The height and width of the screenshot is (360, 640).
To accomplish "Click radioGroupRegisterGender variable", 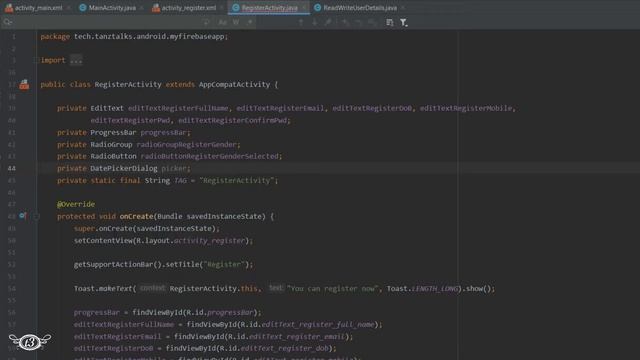I will pyautogui.click(x=187, y=144).
